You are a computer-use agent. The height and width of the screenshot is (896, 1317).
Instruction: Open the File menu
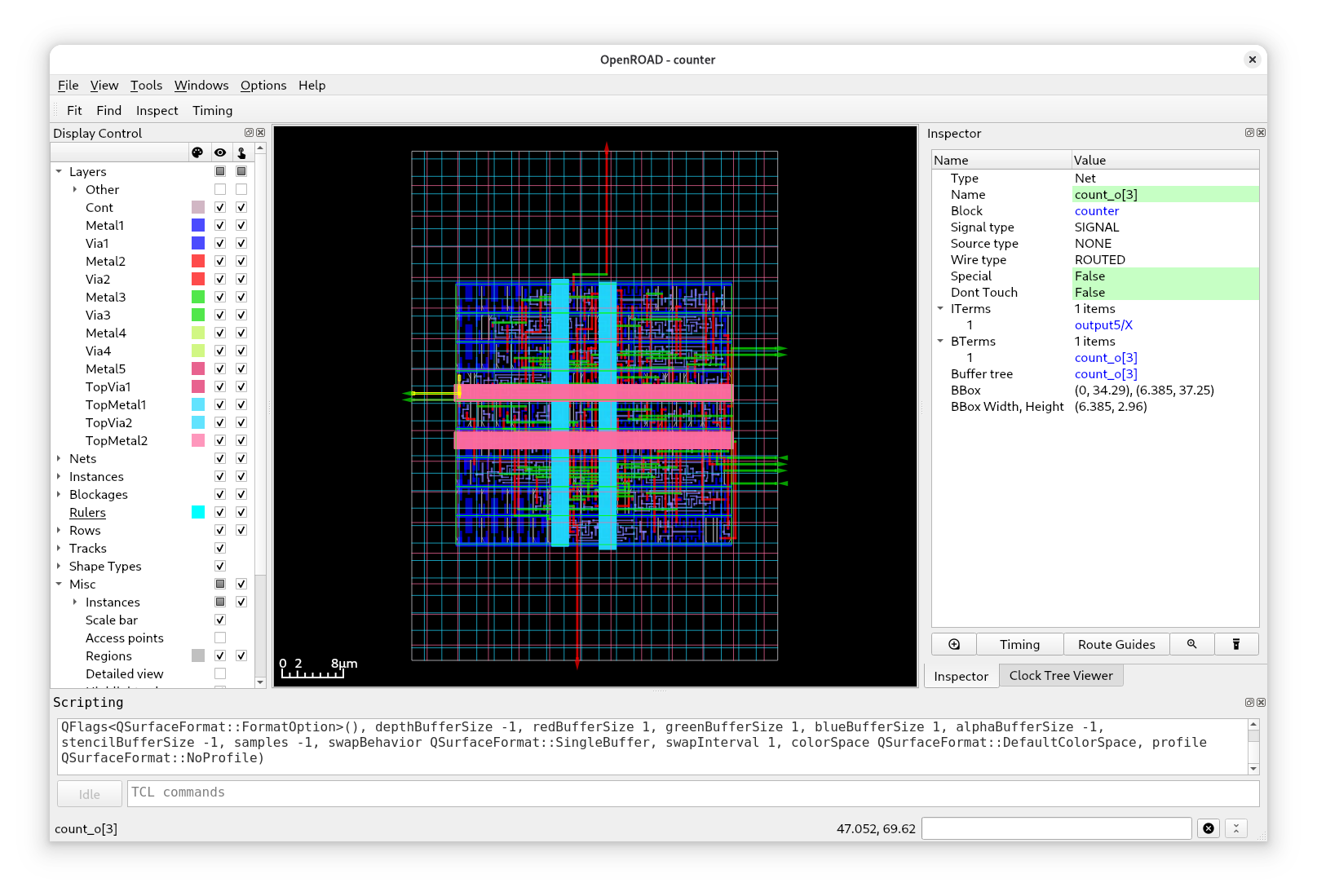(69, 86)
